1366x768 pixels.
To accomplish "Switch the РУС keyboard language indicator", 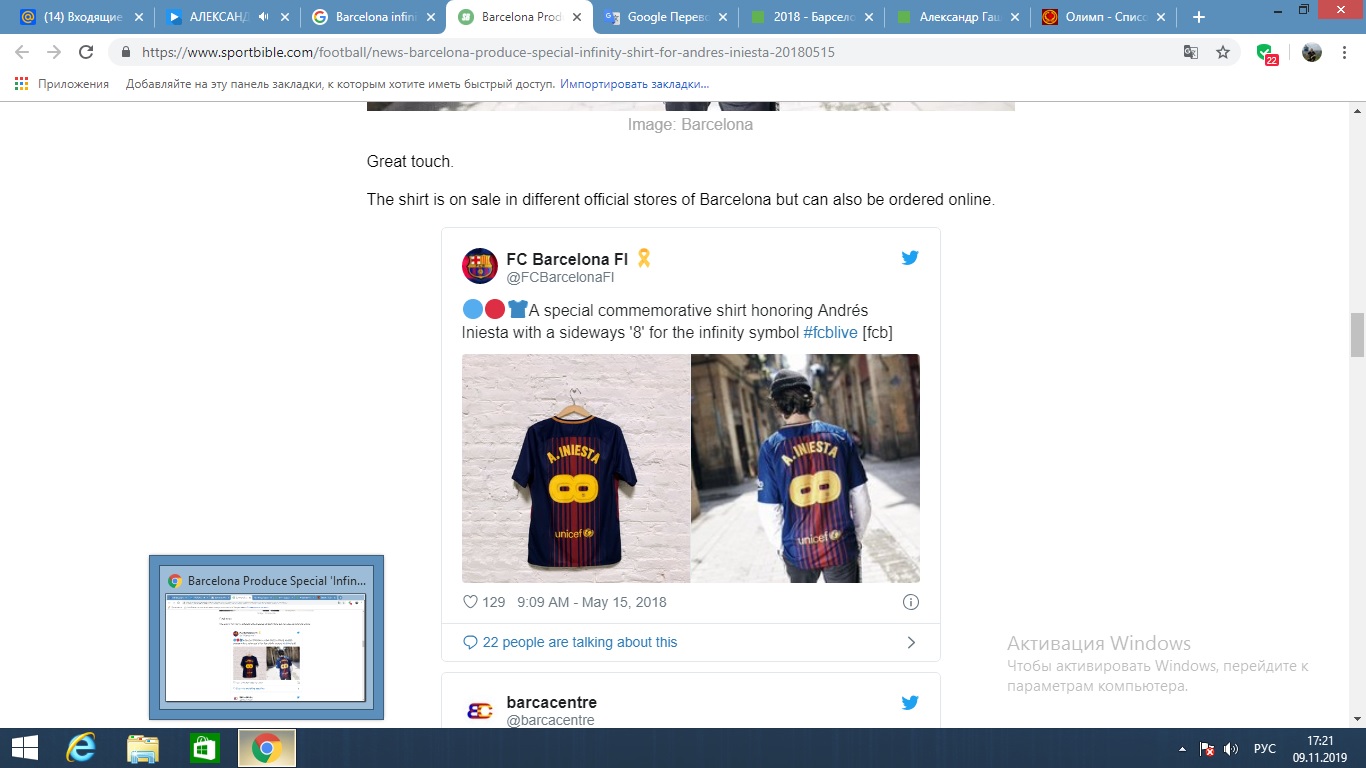I will pos(1265,749).
